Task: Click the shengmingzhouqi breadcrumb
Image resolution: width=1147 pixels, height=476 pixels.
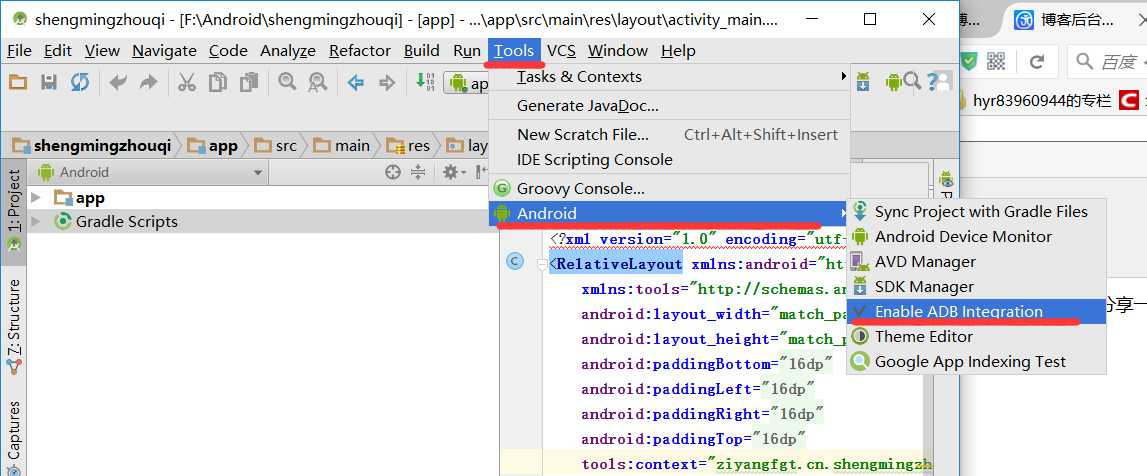Action: 92,146
